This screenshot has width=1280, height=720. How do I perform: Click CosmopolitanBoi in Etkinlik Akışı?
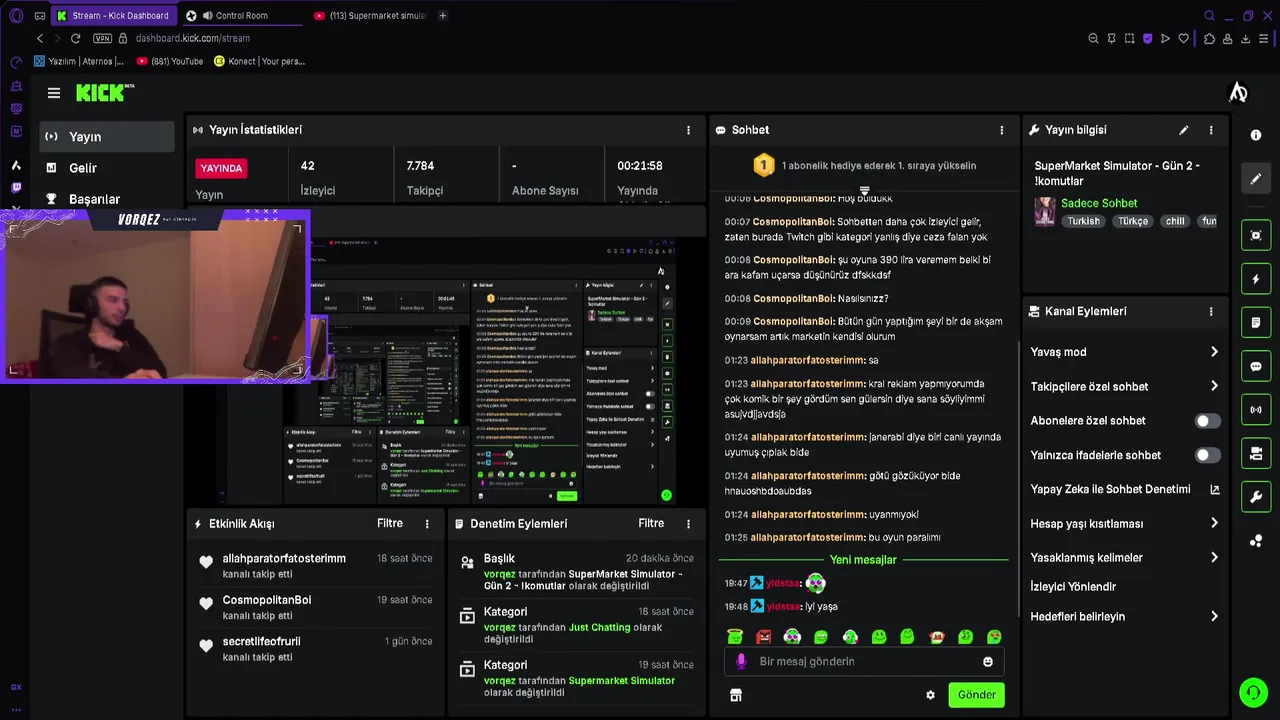(267, 600)
